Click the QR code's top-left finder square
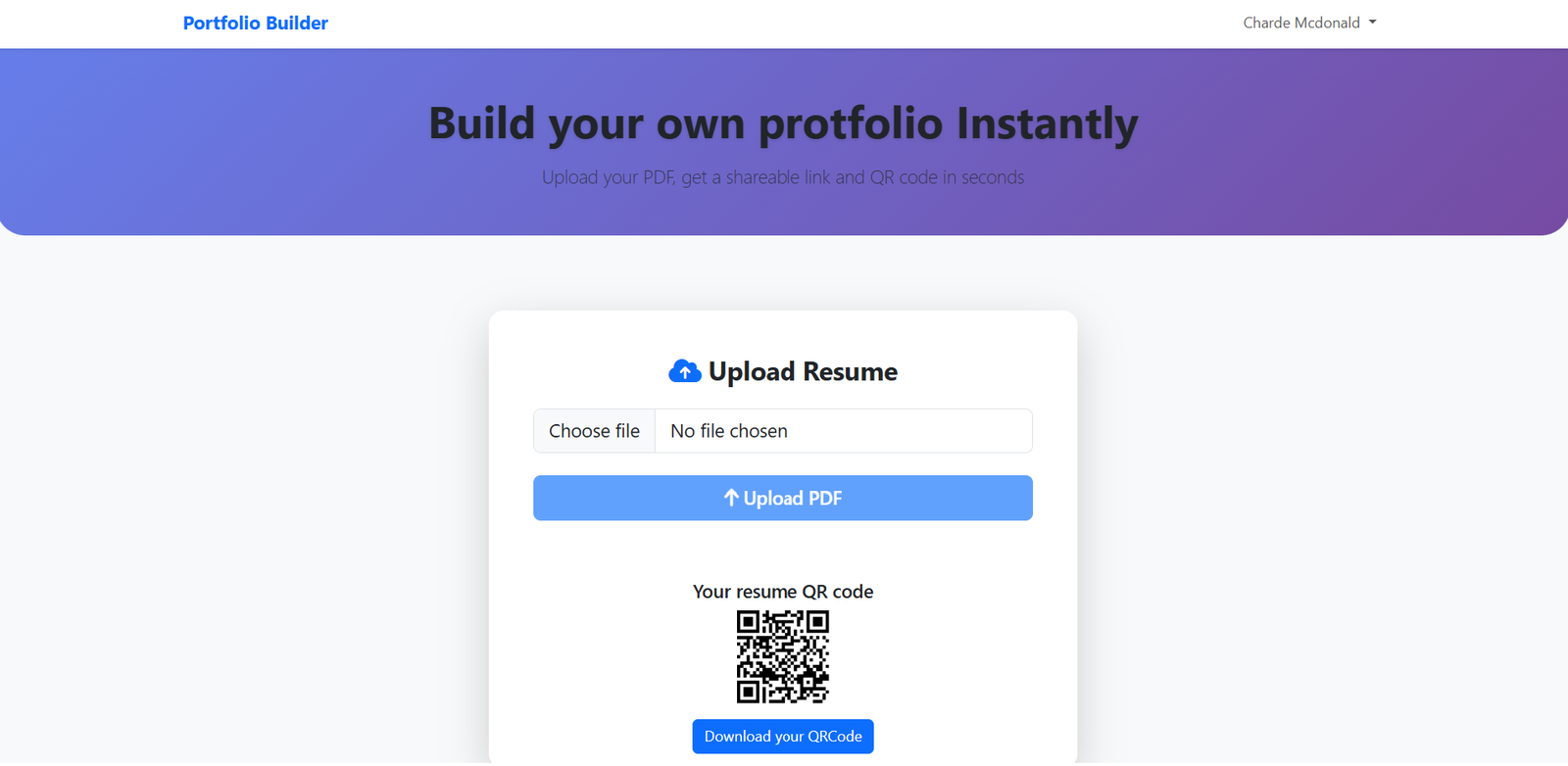The image size is (1568, 766). point(748,622)
